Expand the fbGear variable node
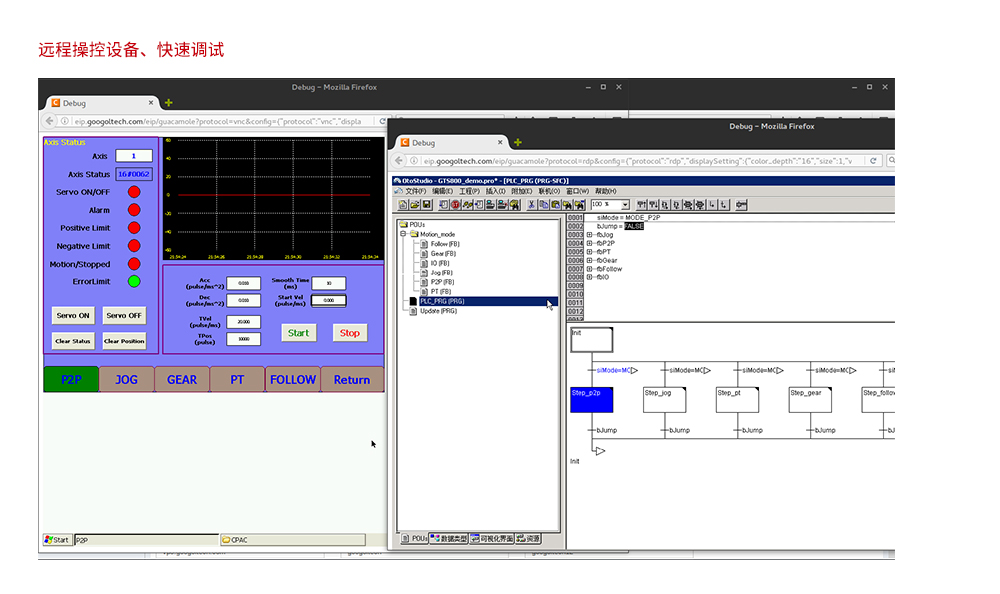Viewport: 1000px width, 594px height. click(x=589, y=260)
